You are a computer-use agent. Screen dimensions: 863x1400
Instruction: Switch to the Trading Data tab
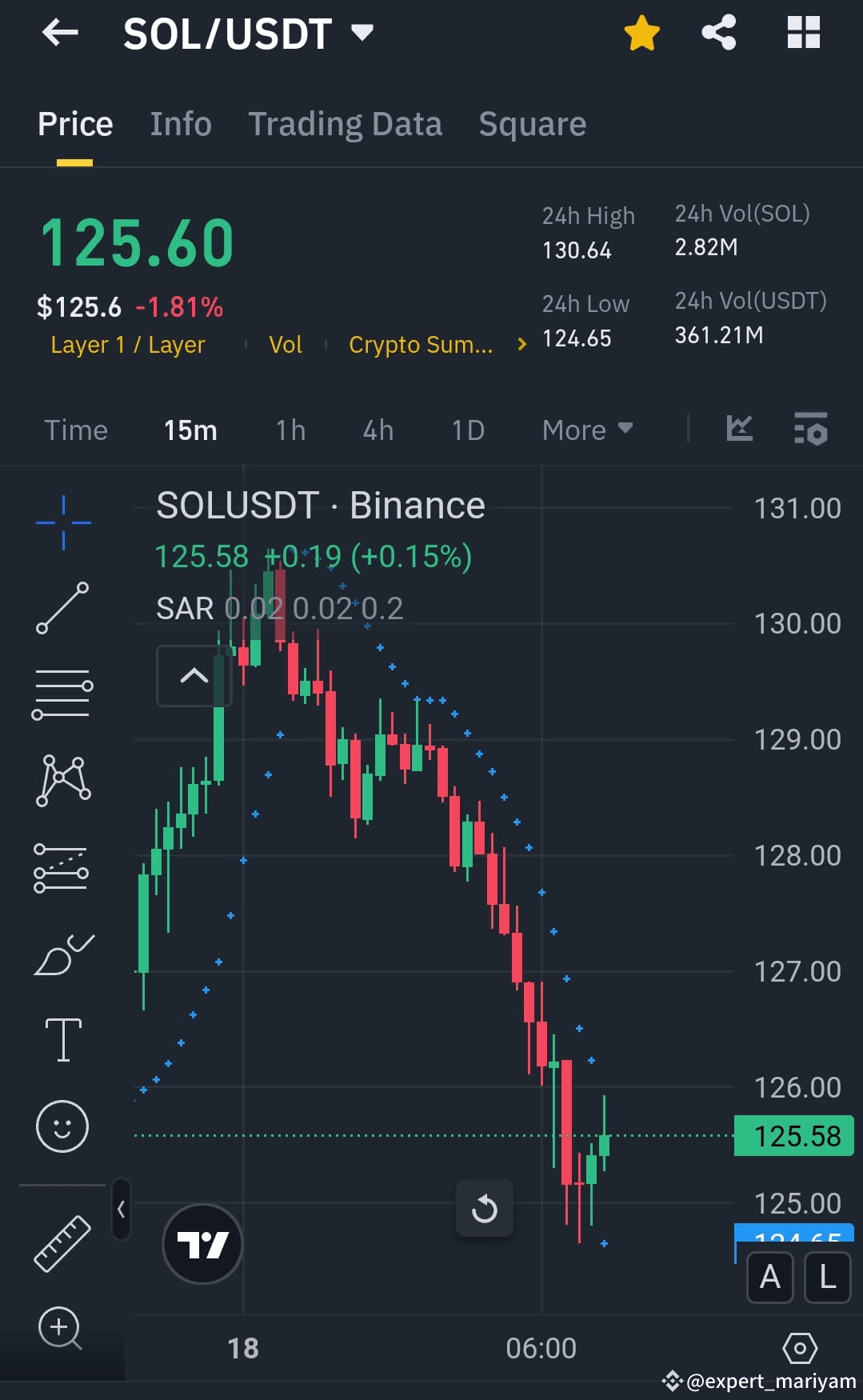tap(345, 124)
